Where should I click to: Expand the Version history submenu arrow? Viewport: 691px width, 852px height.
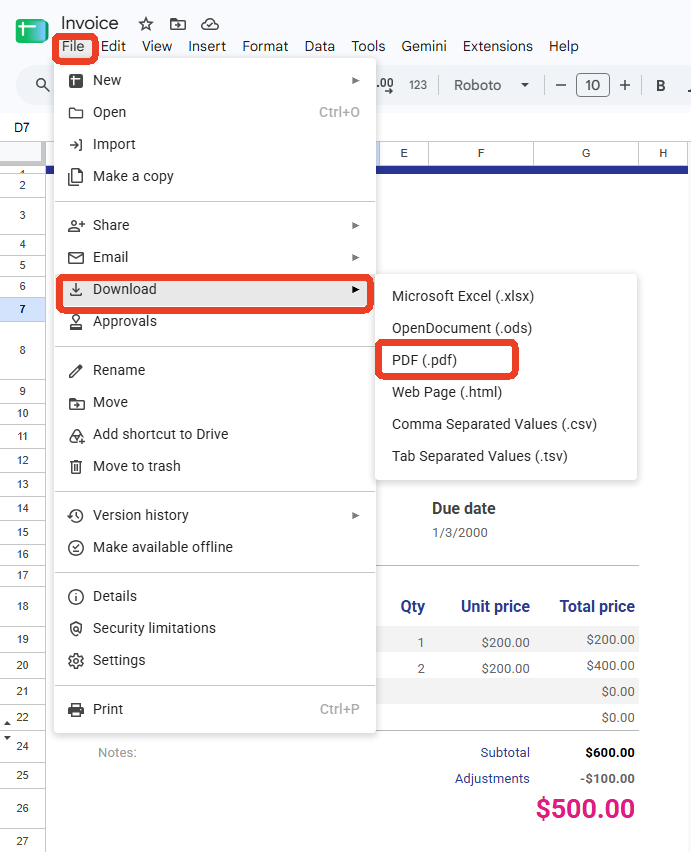click(x=355, y=516)
